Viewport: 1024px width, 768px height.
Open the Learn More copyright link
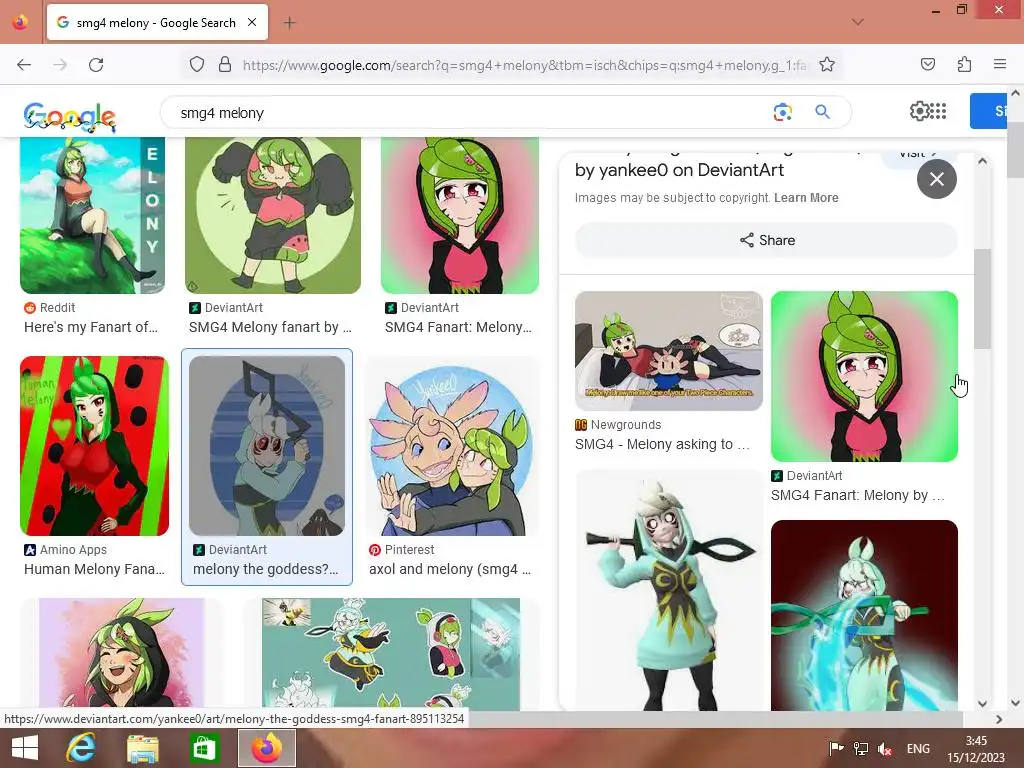[x=806, y=198]
